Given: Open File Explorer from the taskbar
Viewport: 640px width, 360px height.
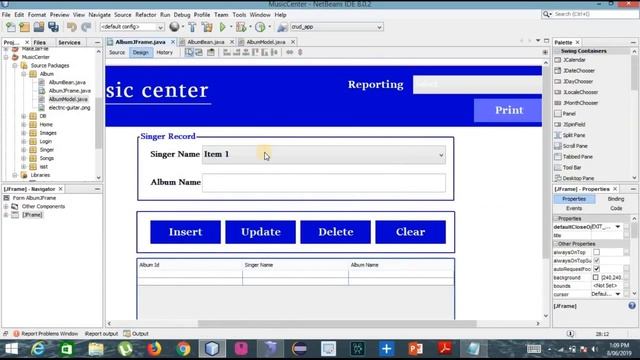Looking at the screenshot, I should (96, 349).
